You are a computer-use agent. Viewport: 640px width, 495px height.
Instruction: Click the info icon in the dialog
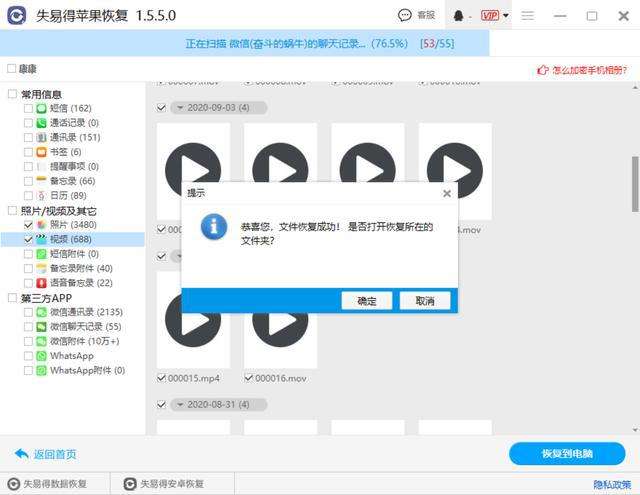pyautogui.click(x=214, y=226)
